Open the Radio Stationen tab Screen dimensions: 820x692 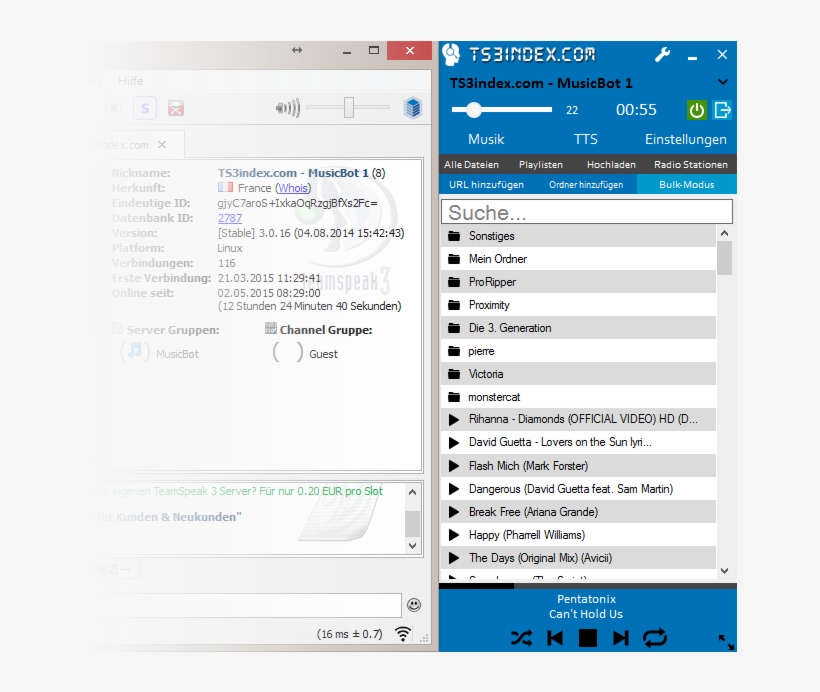pos(690,164)
